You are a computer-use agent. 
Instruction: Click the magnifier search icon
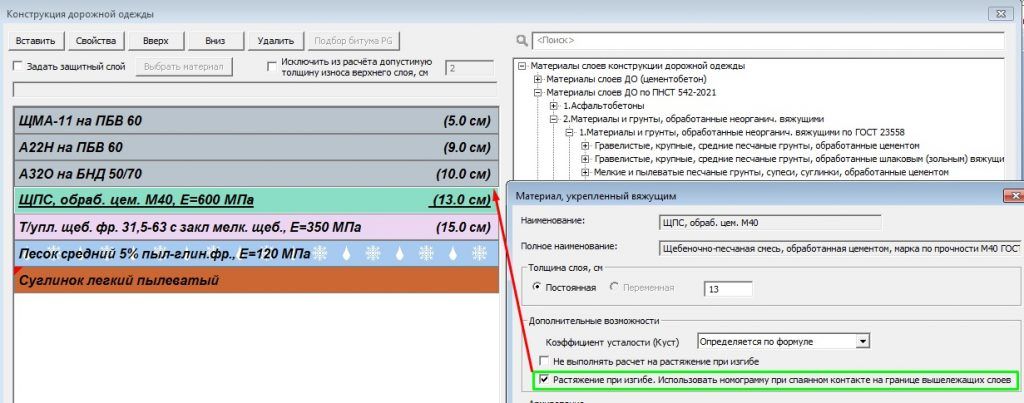click(521, 40)
